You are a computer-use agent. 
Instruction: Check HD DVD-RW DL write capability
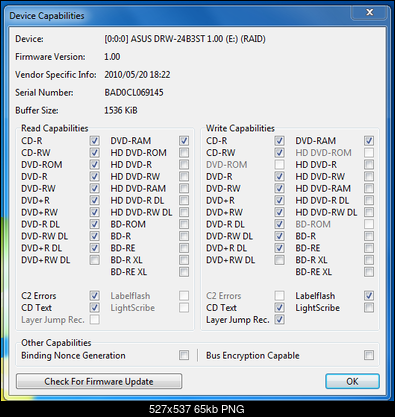[369, 212]
